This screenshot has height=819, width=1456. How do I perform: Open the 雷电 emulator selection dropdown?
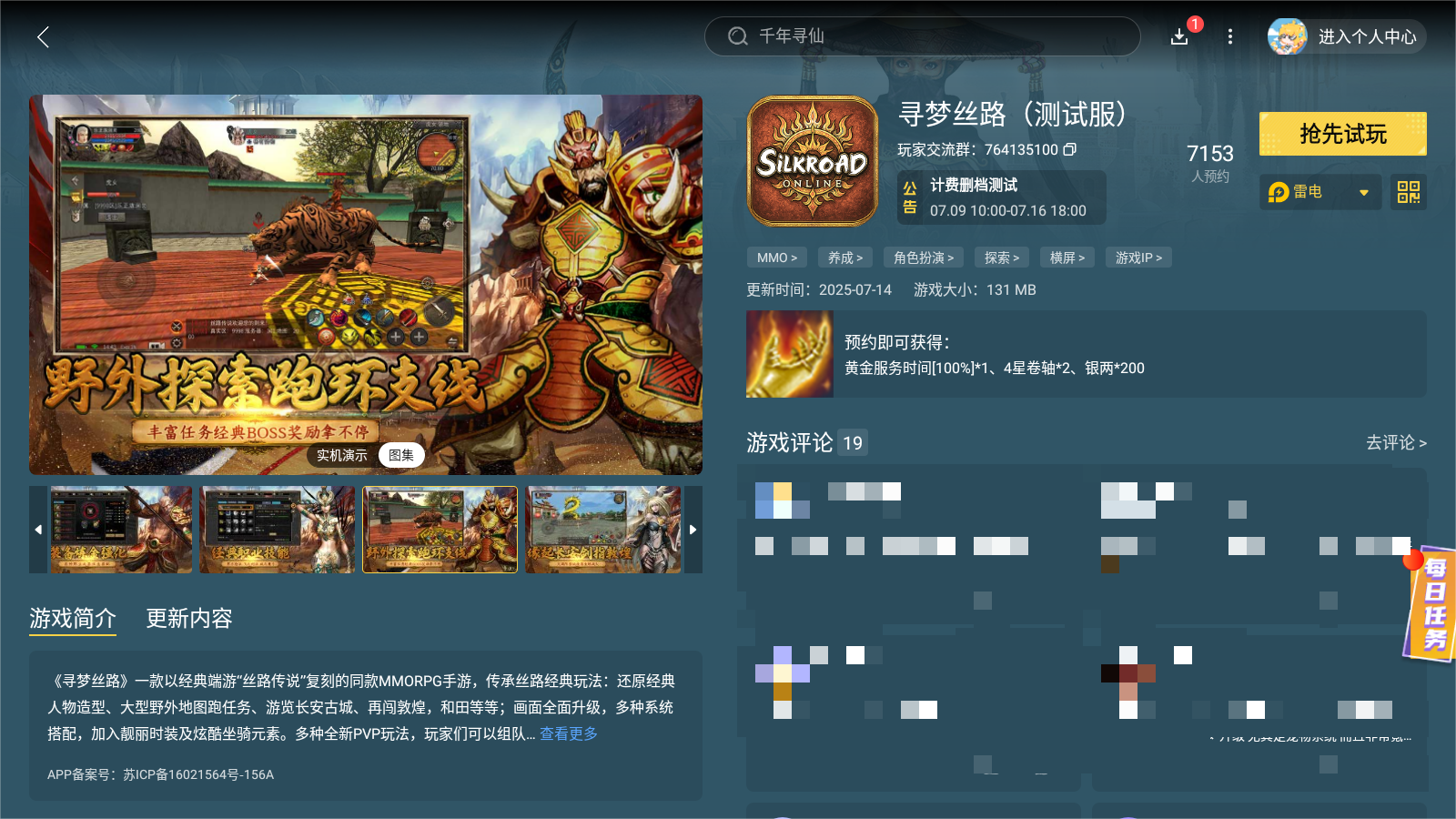tap(1319, 192)
